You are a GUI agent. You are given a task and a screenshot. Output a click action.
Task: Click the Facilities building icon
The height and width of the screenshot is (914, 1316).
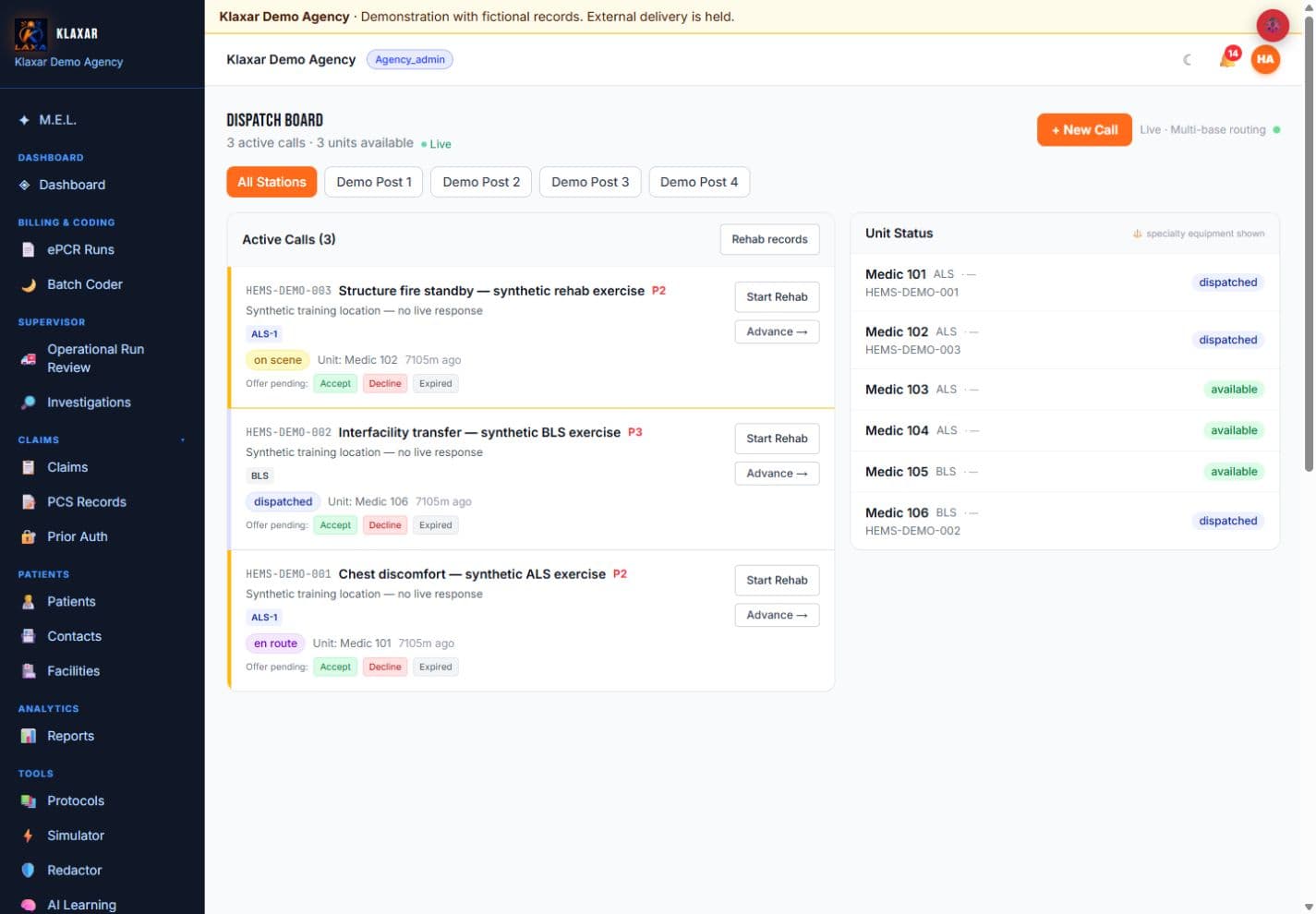(29, 671)
